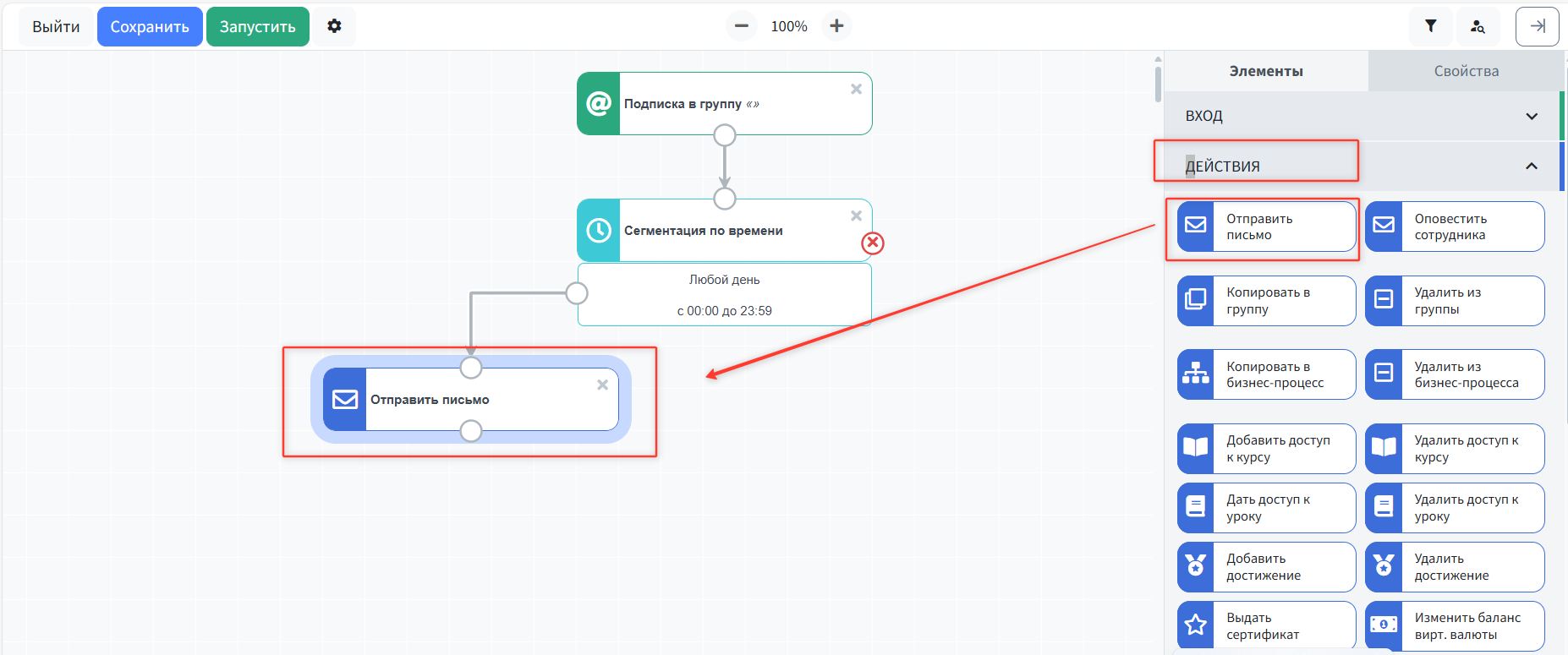Click the filter funnel icon
Image resolution: width=1568 pixels, height=655 pixels.
(x=1430, y=26)
